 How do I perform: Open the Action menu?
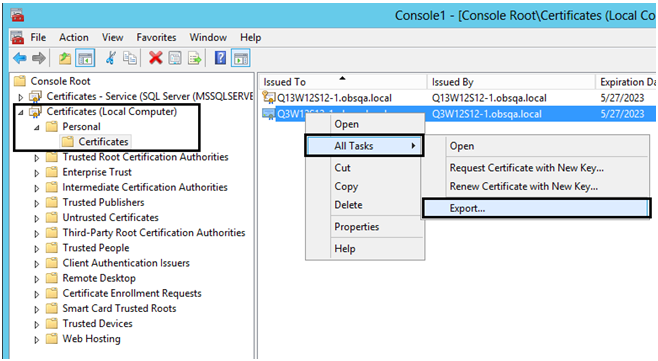click(73, 37)
